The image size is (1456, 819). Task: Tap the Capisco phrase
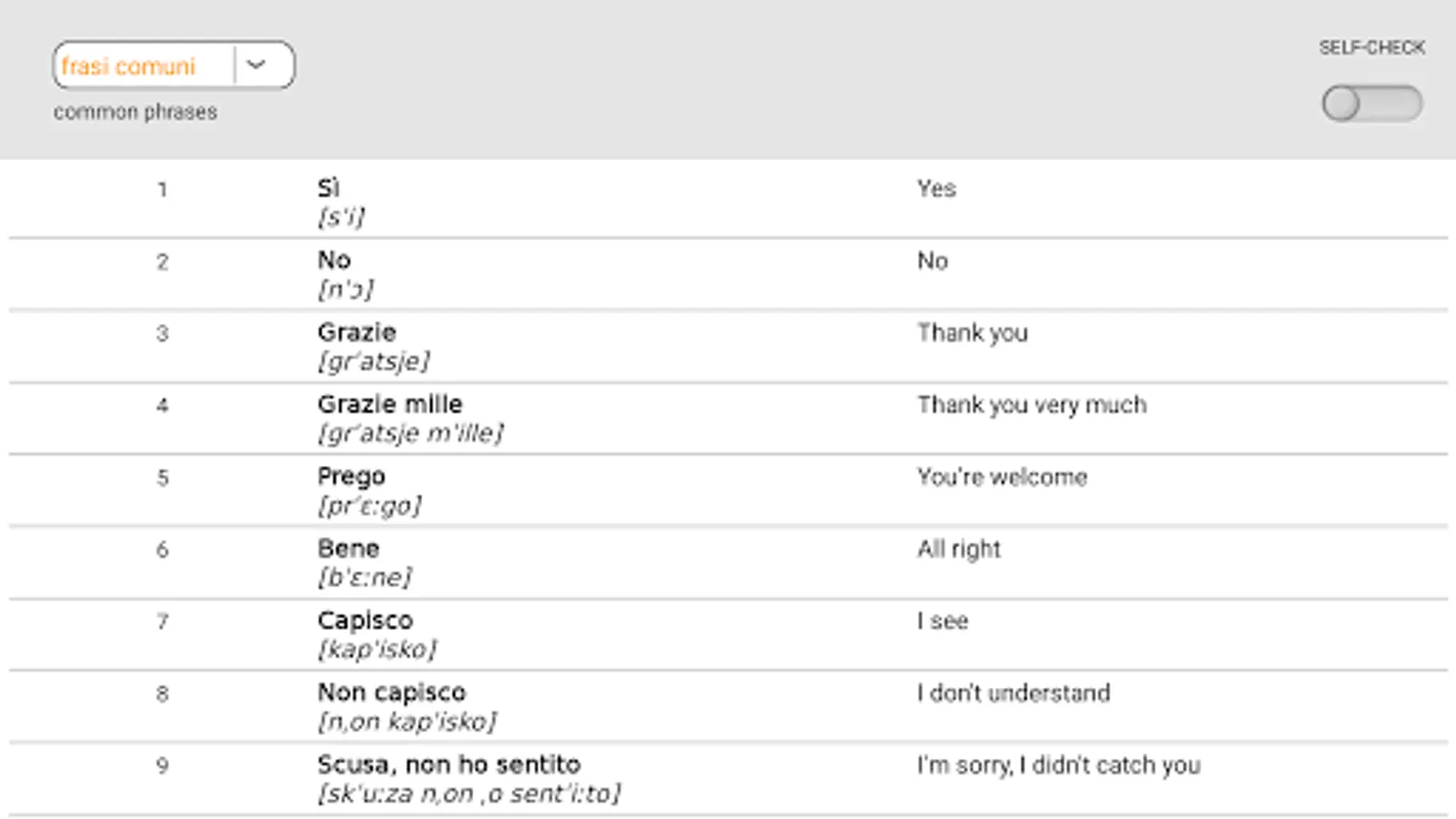365,621
